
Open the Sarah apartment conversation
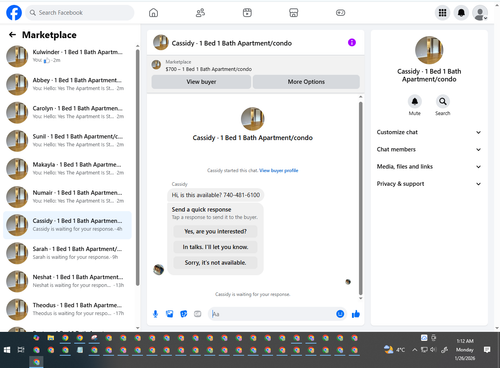pyautogui.click(x=67, y=253)
